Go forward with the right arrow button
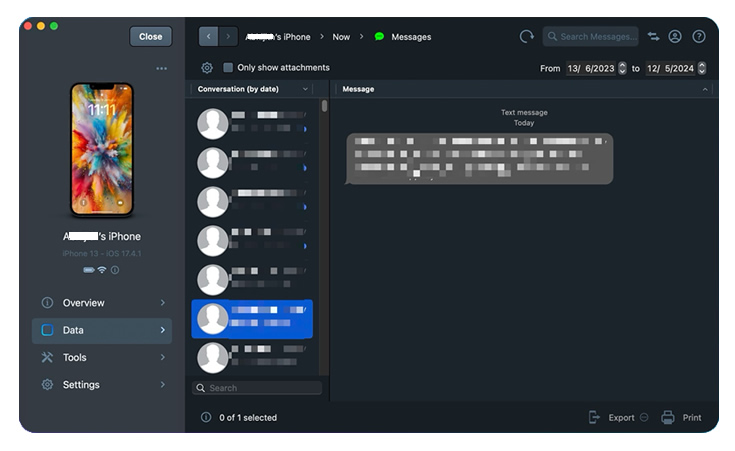 [x=228, y=37]
